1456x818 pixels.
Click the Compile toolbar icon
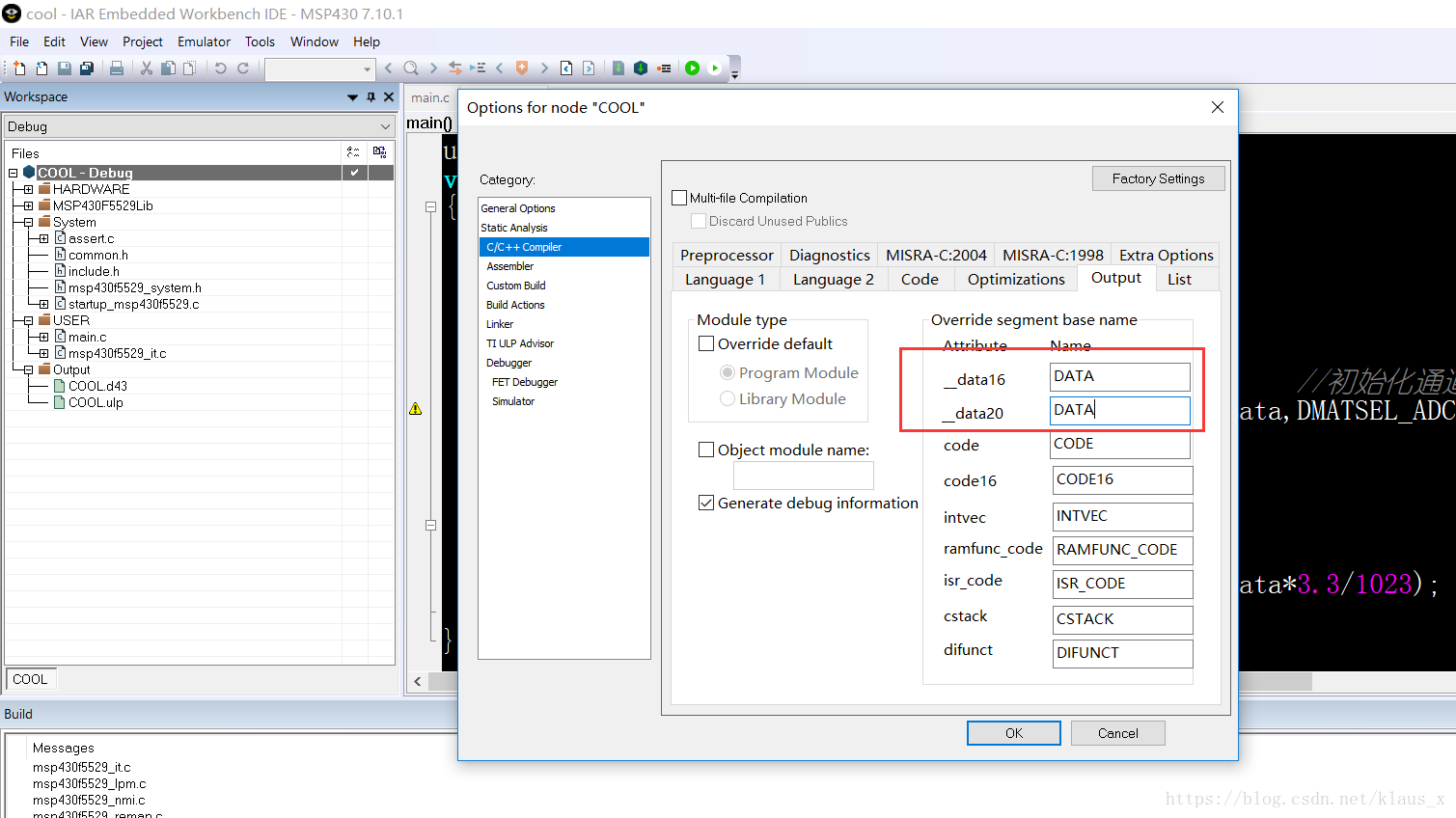click(x=618, y=68)
